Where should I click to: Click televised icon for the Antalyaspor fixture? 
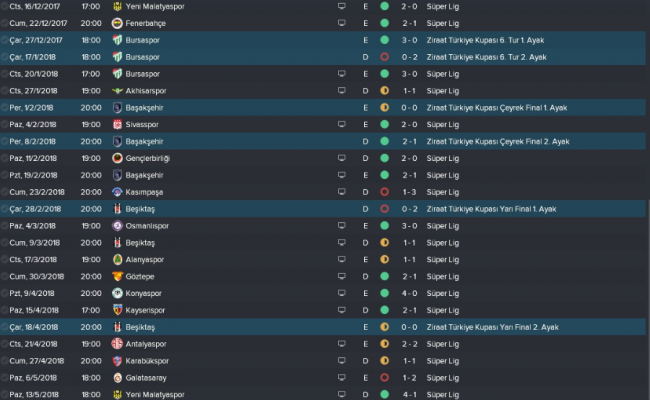click(341, 344)
